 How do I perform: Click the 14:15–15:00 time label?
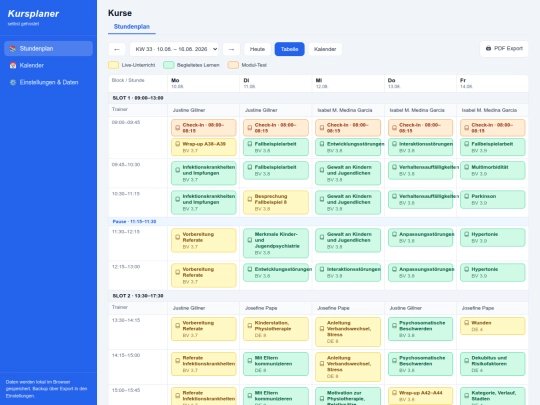(126, 355)
